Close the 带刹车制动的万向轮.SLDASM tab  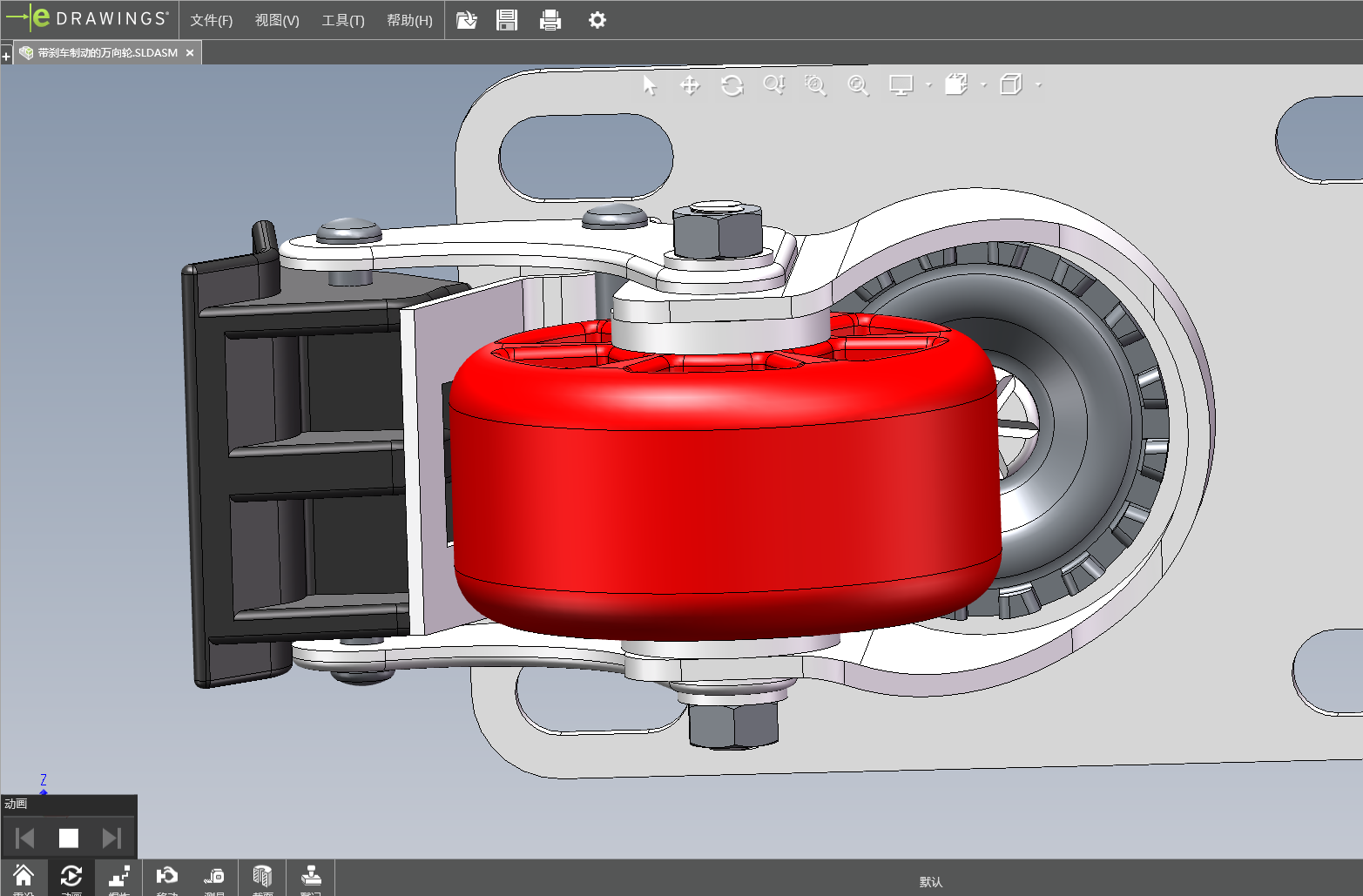click(190, 53)
